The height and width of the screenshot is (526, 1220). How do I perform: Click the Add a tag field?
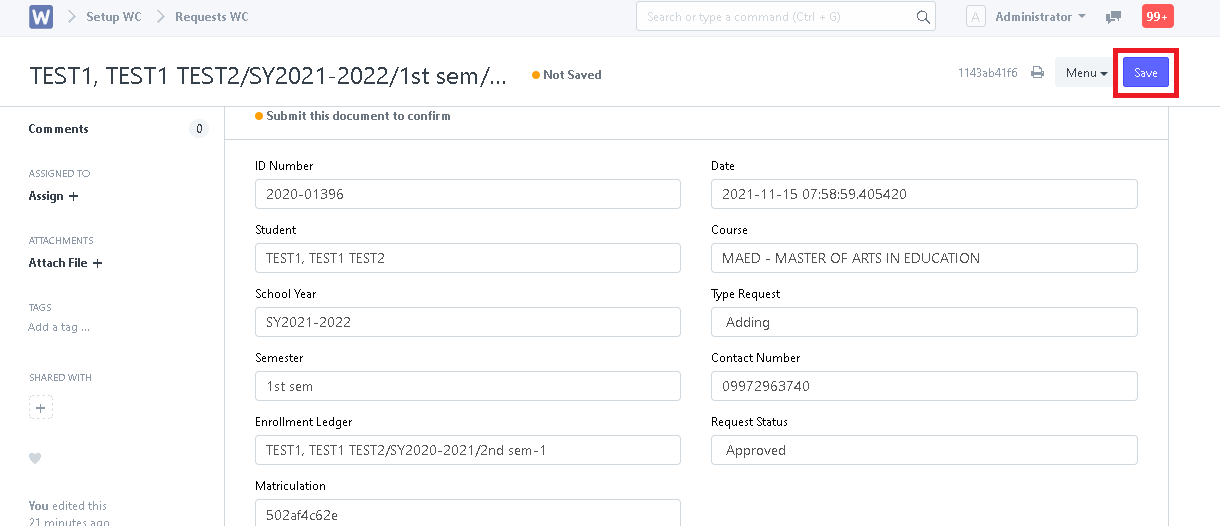point(59,327)
